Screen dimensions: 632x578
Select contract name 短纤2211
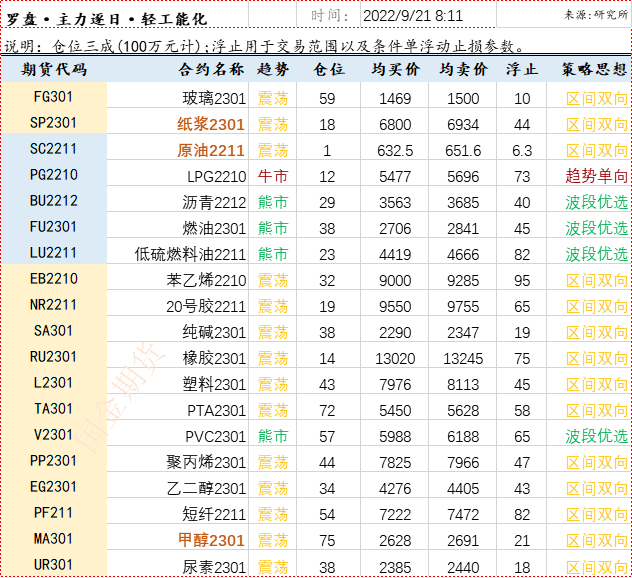(214, 514)
